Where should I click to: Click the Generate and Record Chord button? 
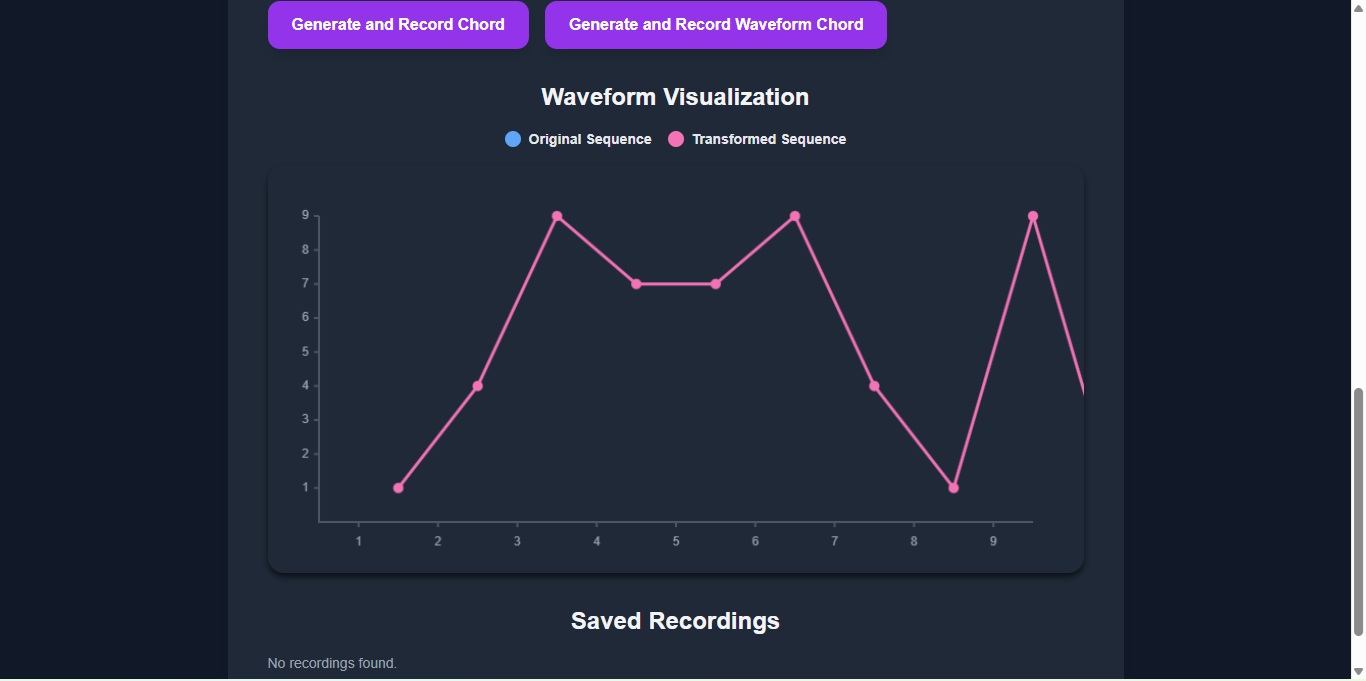pyautogui.click(x=398, y=24)
